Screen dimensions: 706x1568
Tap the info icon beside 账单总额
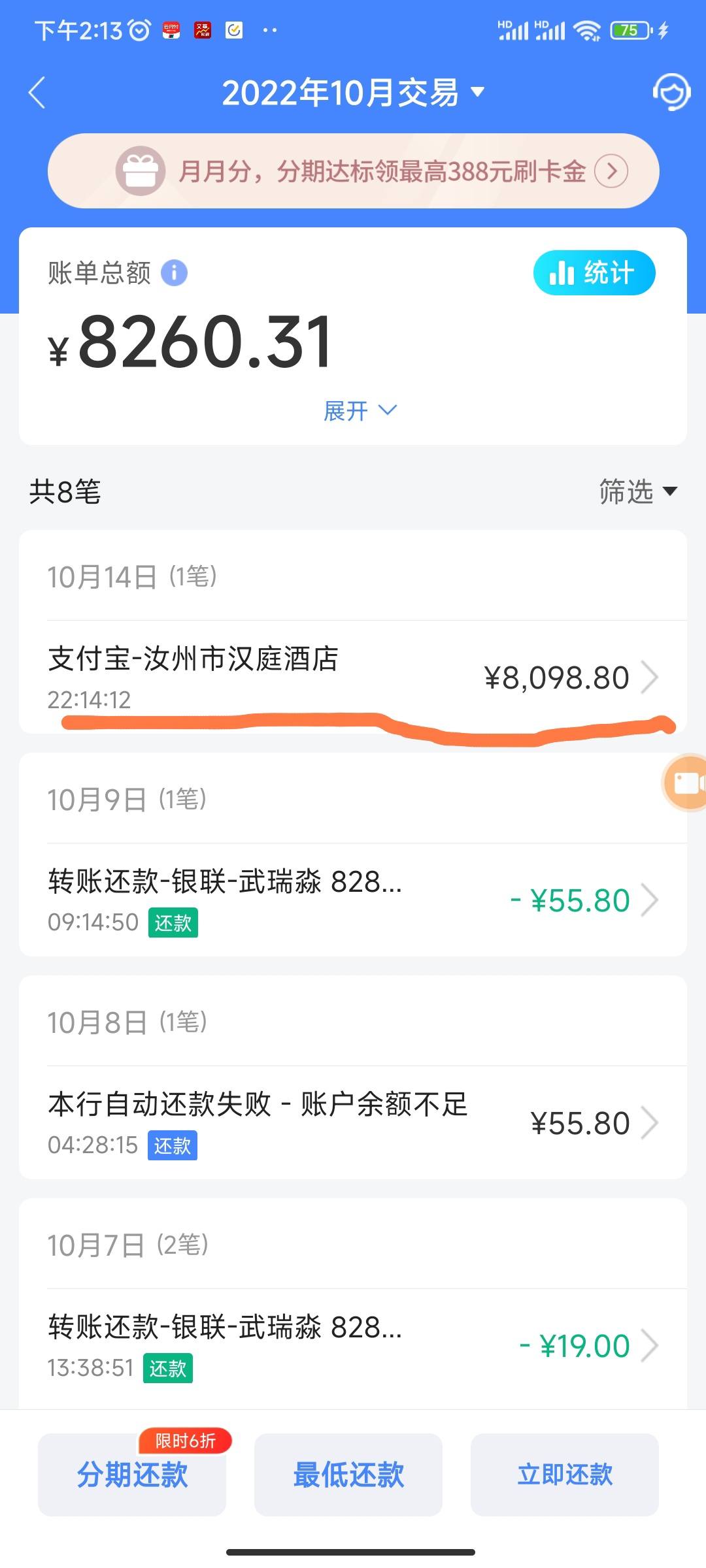[174, 272]
